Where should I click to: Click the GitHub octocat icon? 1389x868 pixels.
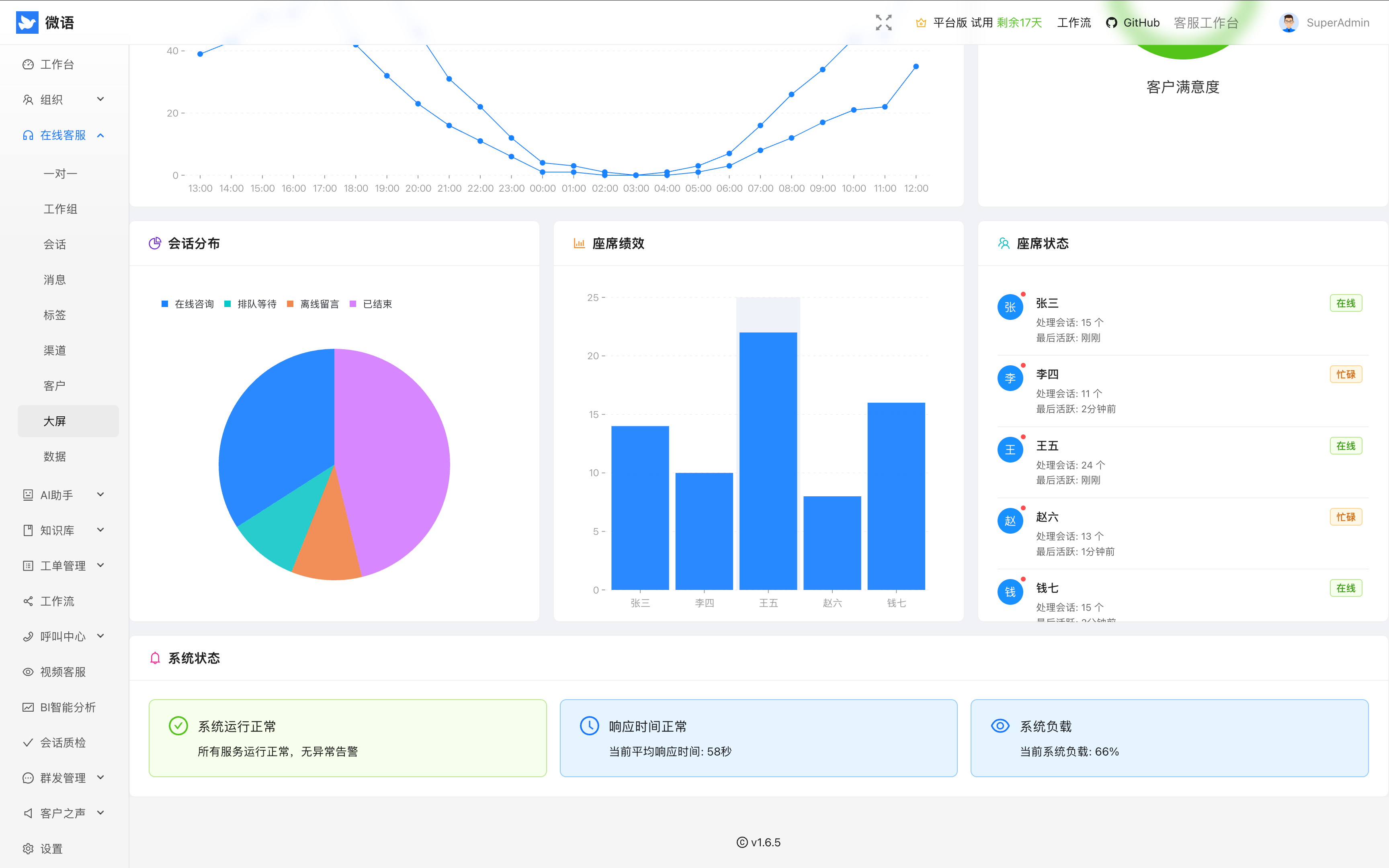click(1111, 23)
